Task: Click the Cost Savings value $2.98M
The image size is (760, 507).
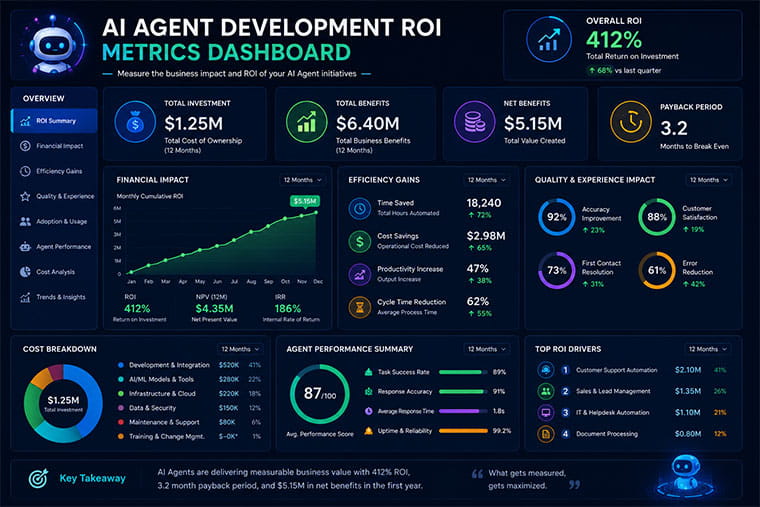Action: click(x=486, y=236)
